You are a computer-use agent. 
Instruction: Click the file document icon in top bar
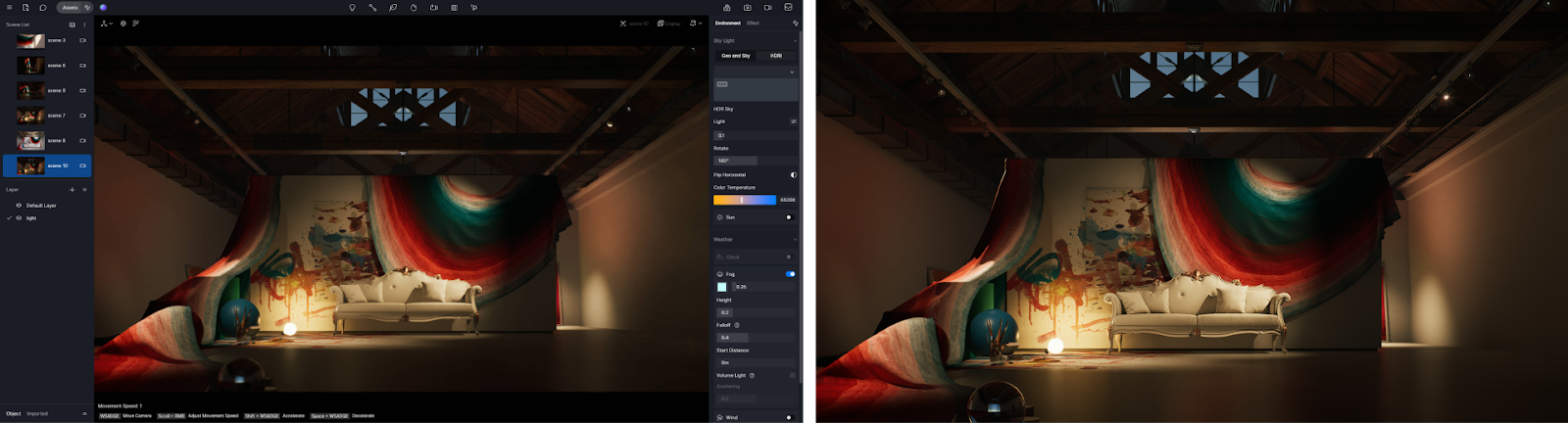pos(26,7)
